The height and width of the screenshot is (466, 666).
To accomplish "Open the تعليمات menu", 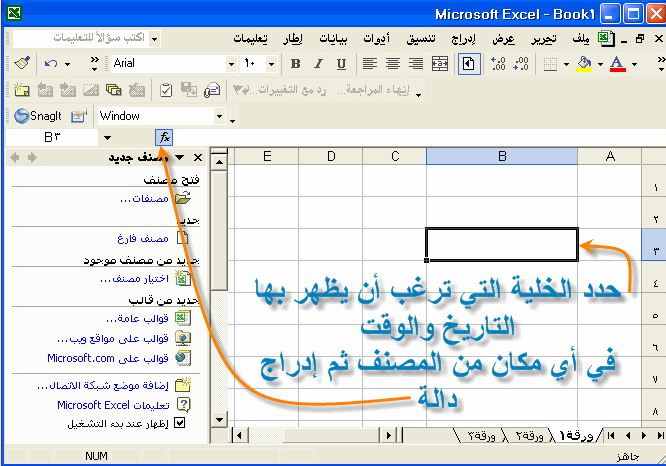I will [250, 39].
